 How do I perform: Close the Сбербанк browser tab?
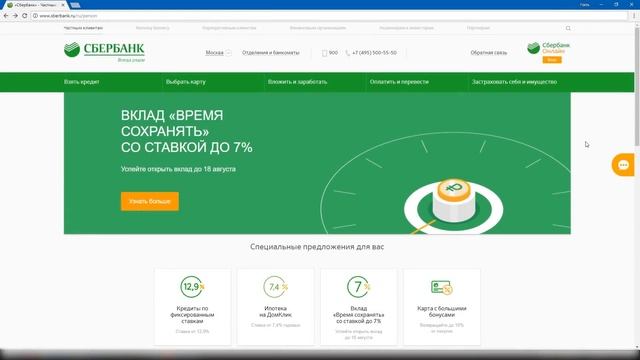(62, 5)
